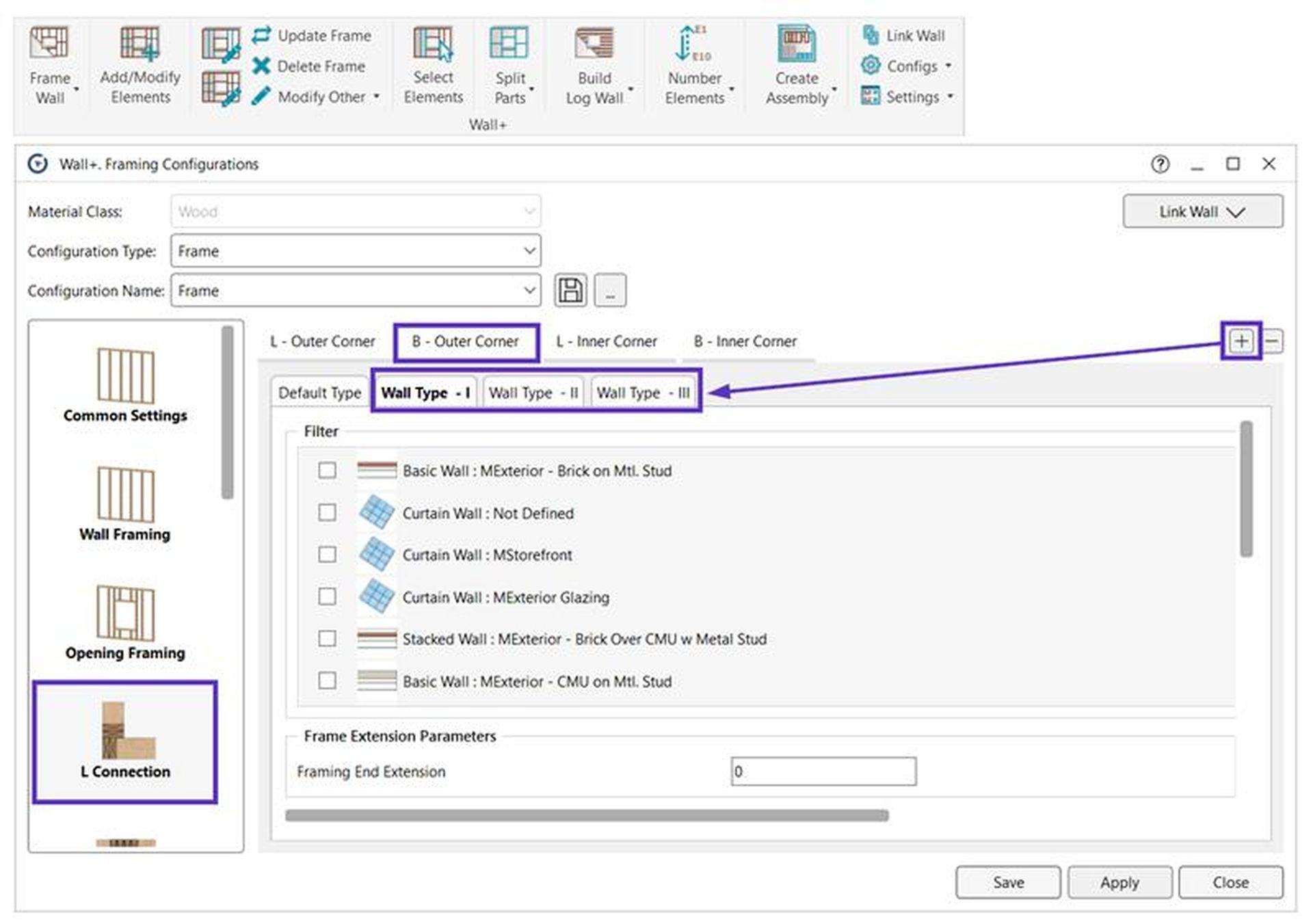Check Stacked Wall Brick Over CMU w Metal Stud
The width and height of the screenshot is (1313, 924).
tap(328, 638)
